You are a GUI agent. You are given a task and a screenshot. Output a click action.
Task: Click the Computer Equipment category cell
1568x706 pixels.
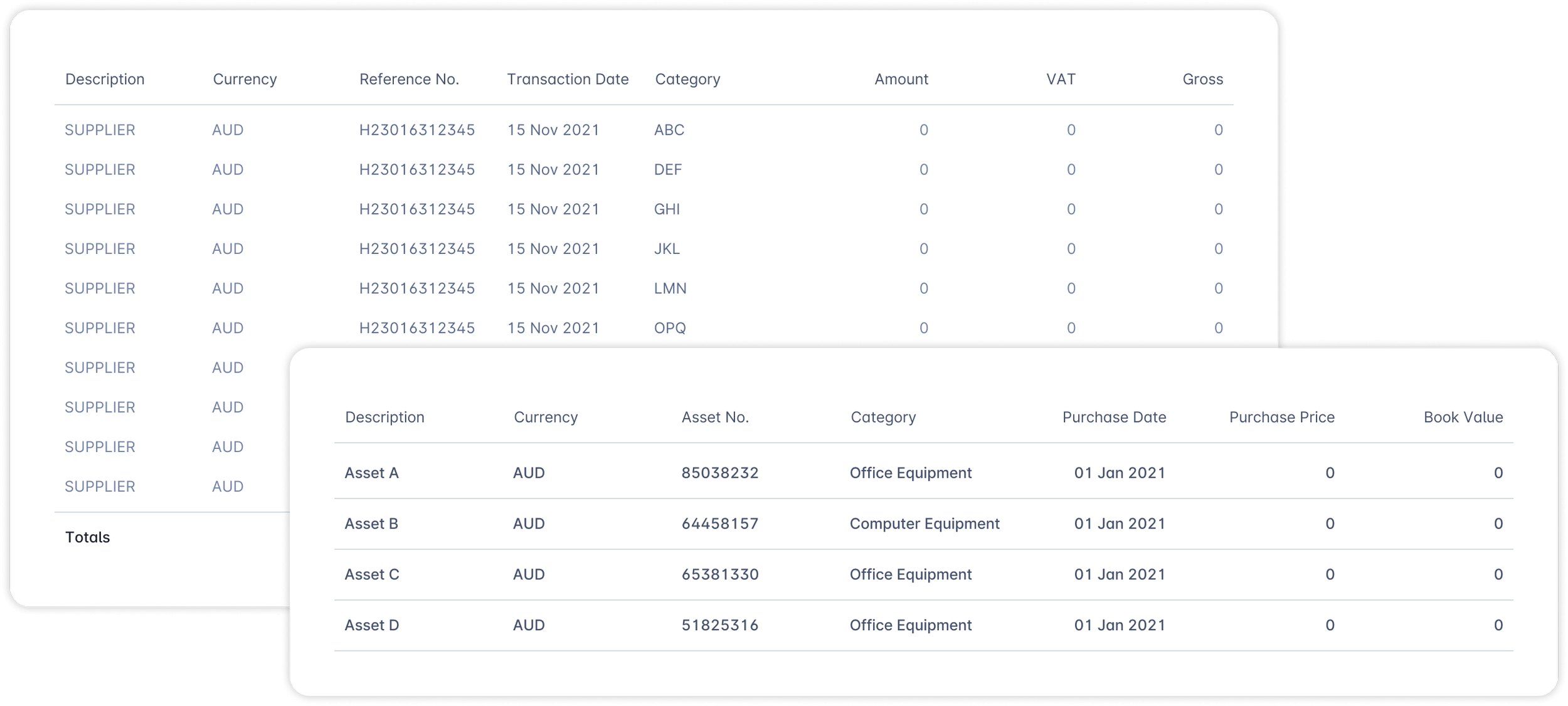pos(924,524)
